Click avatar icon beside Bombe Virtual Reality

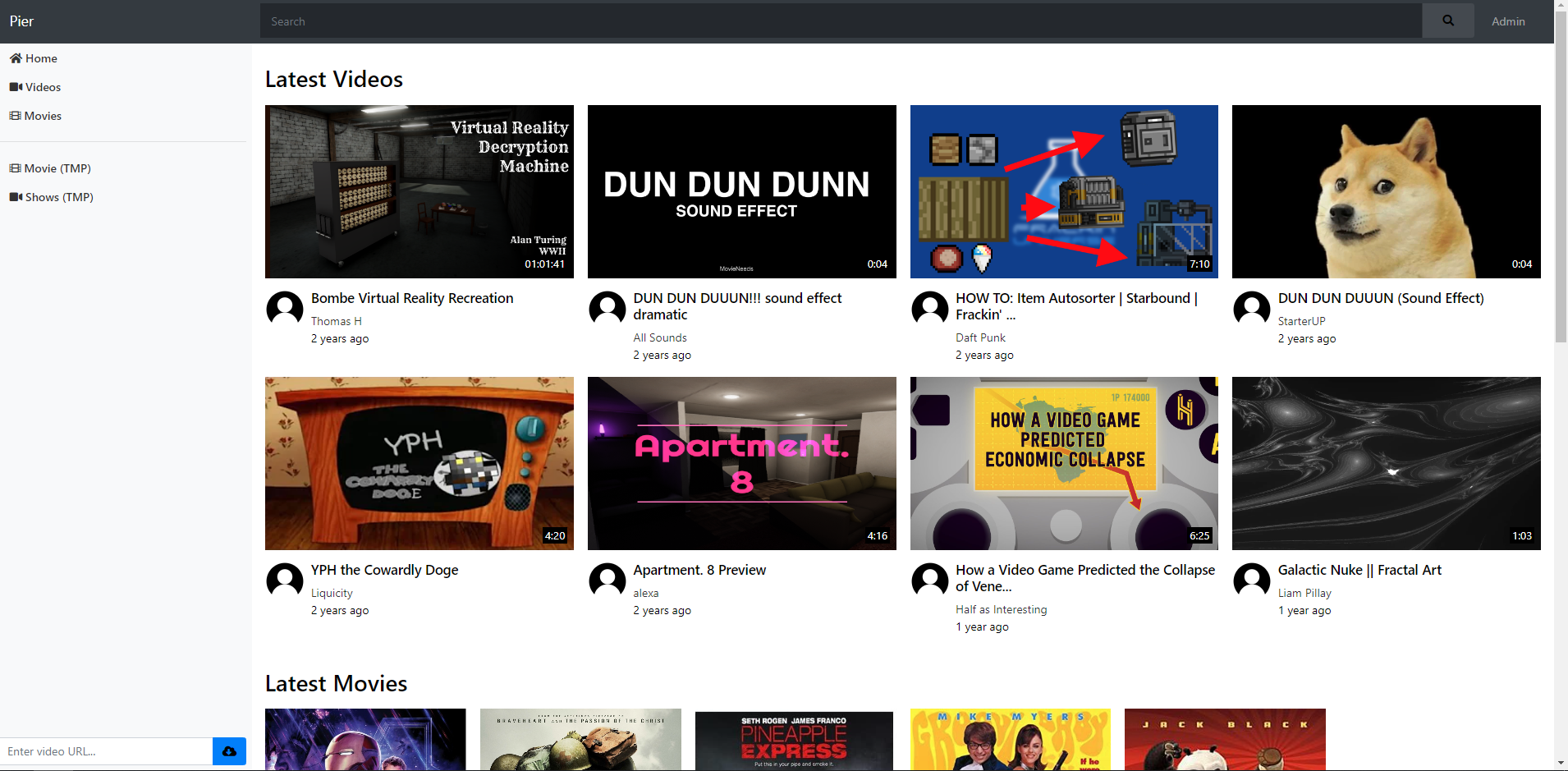point(285,309)
